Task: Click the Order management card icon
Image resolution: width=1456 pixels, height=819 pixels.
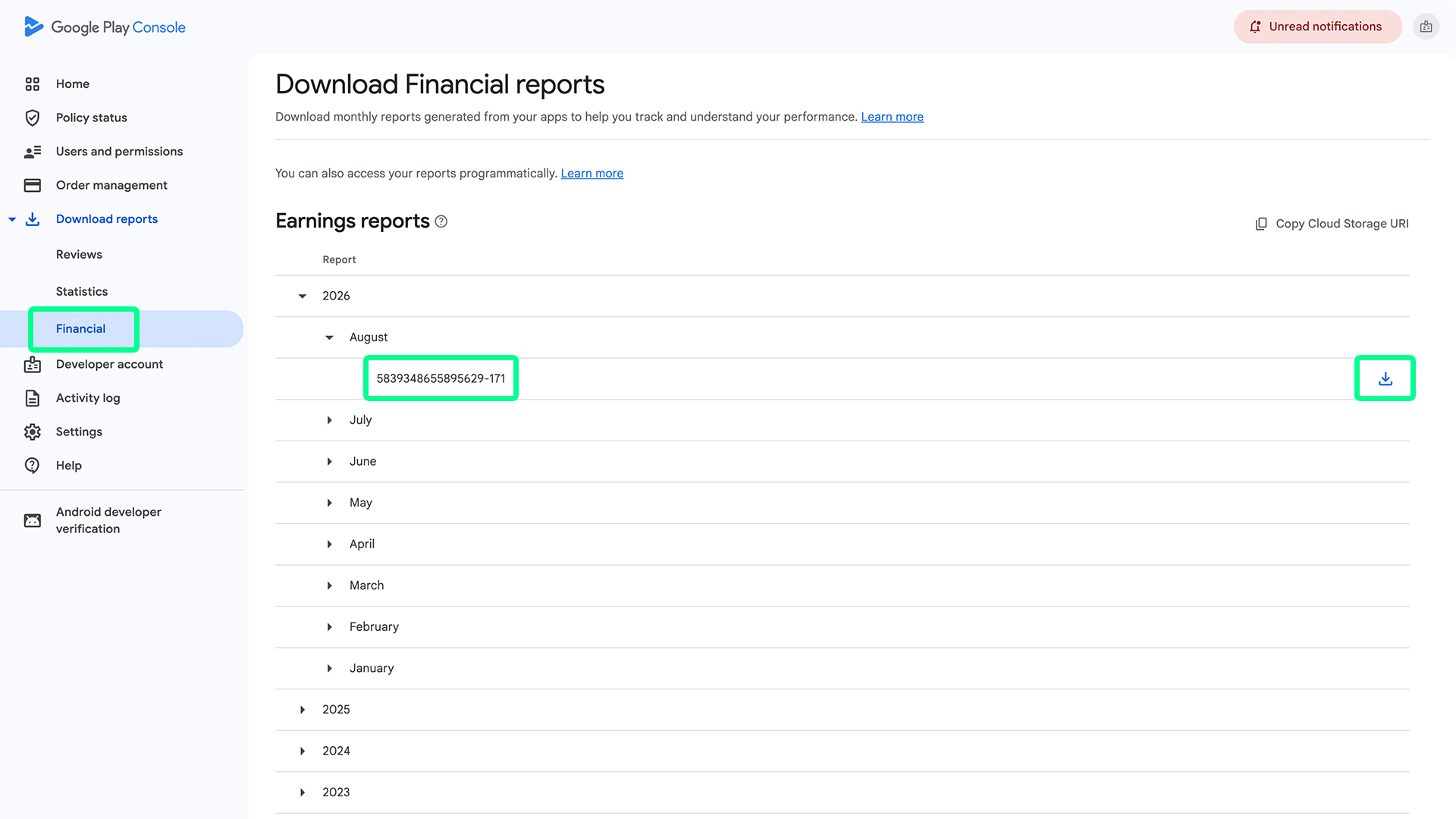Action: [x=32, y=185]
